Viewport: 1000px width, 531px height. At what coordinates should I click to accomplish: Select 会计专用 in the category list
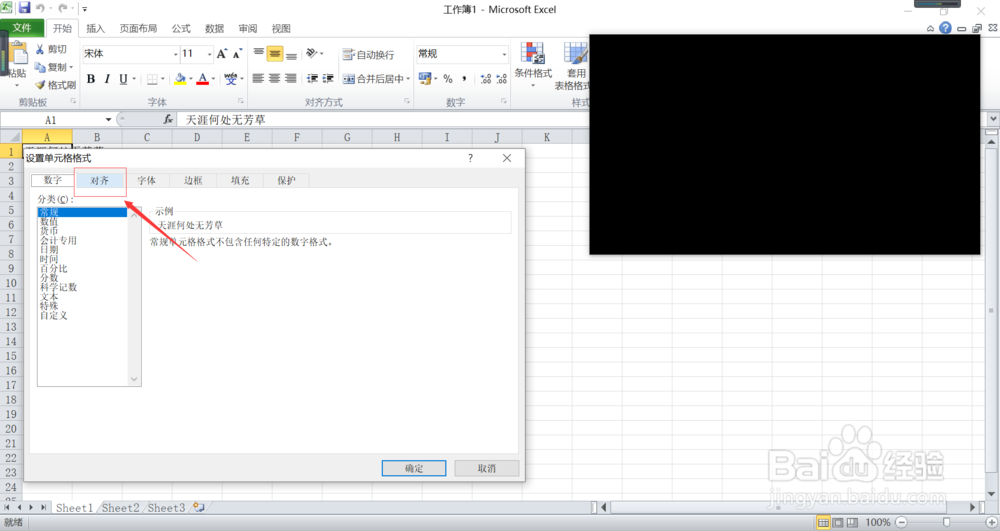[59, 240]
